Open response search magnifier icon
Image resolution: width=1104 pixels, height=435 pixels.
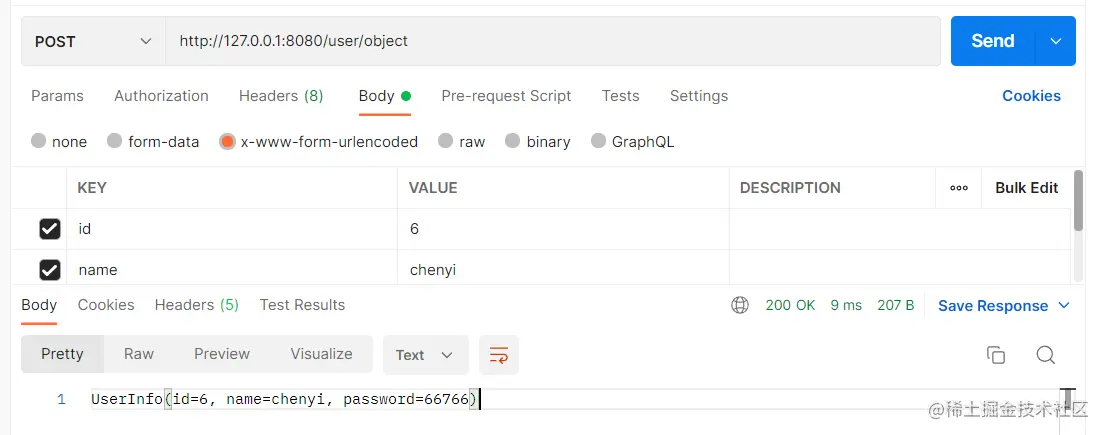click(1046, 355)
